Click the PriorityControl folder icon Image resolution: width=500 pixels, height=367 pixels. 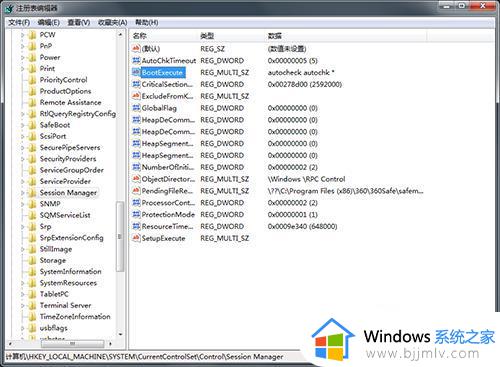pos(32,80)
